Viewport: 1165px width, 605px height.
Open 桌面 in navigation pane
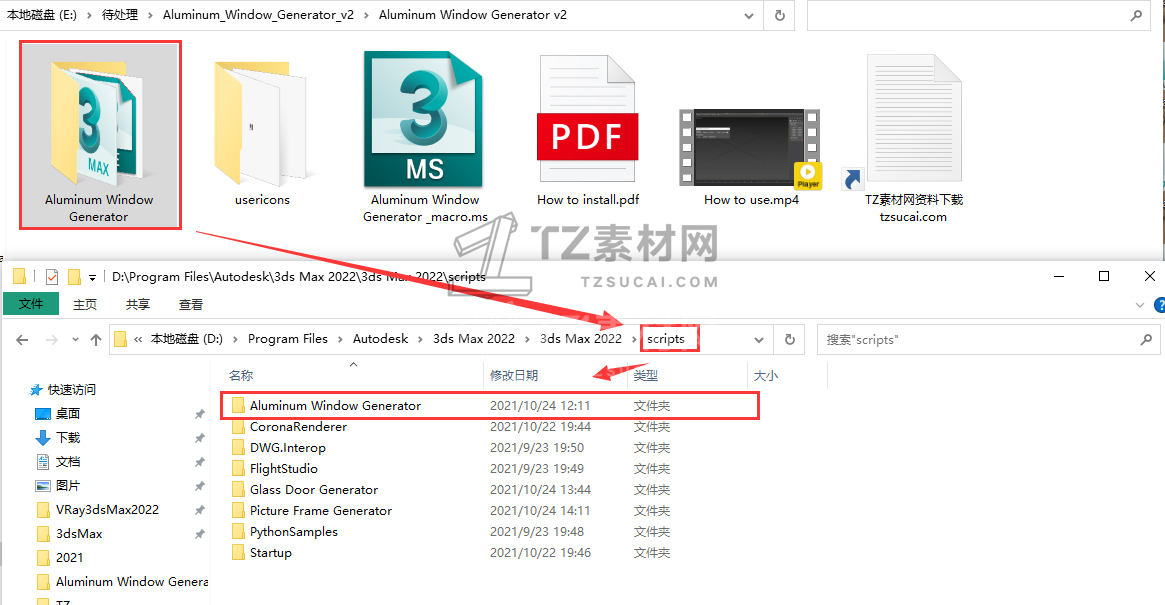(x=68, y=413)
